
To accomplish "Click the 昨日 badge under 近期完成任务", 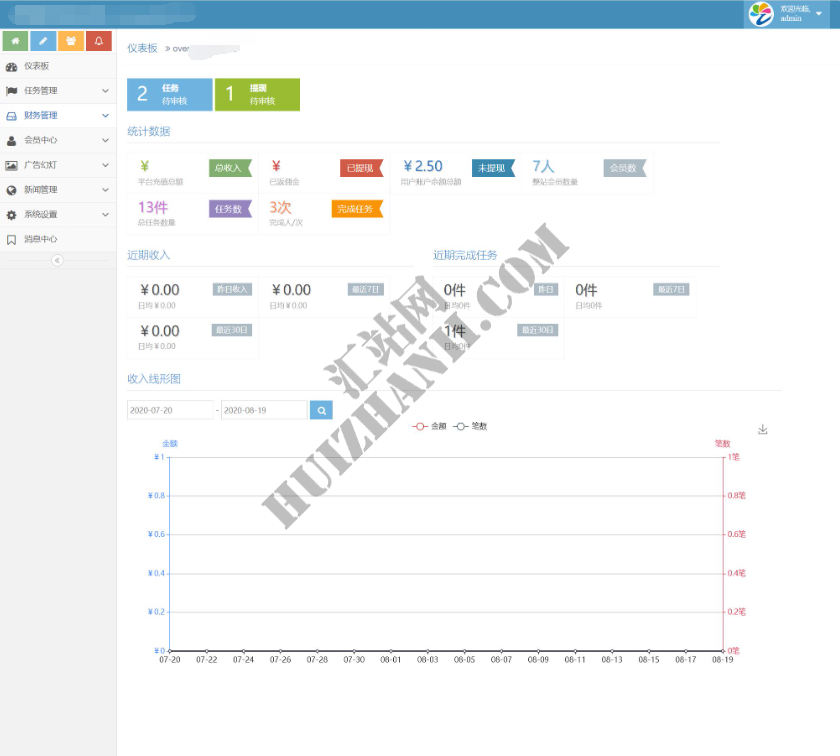I will click(546, 289).
